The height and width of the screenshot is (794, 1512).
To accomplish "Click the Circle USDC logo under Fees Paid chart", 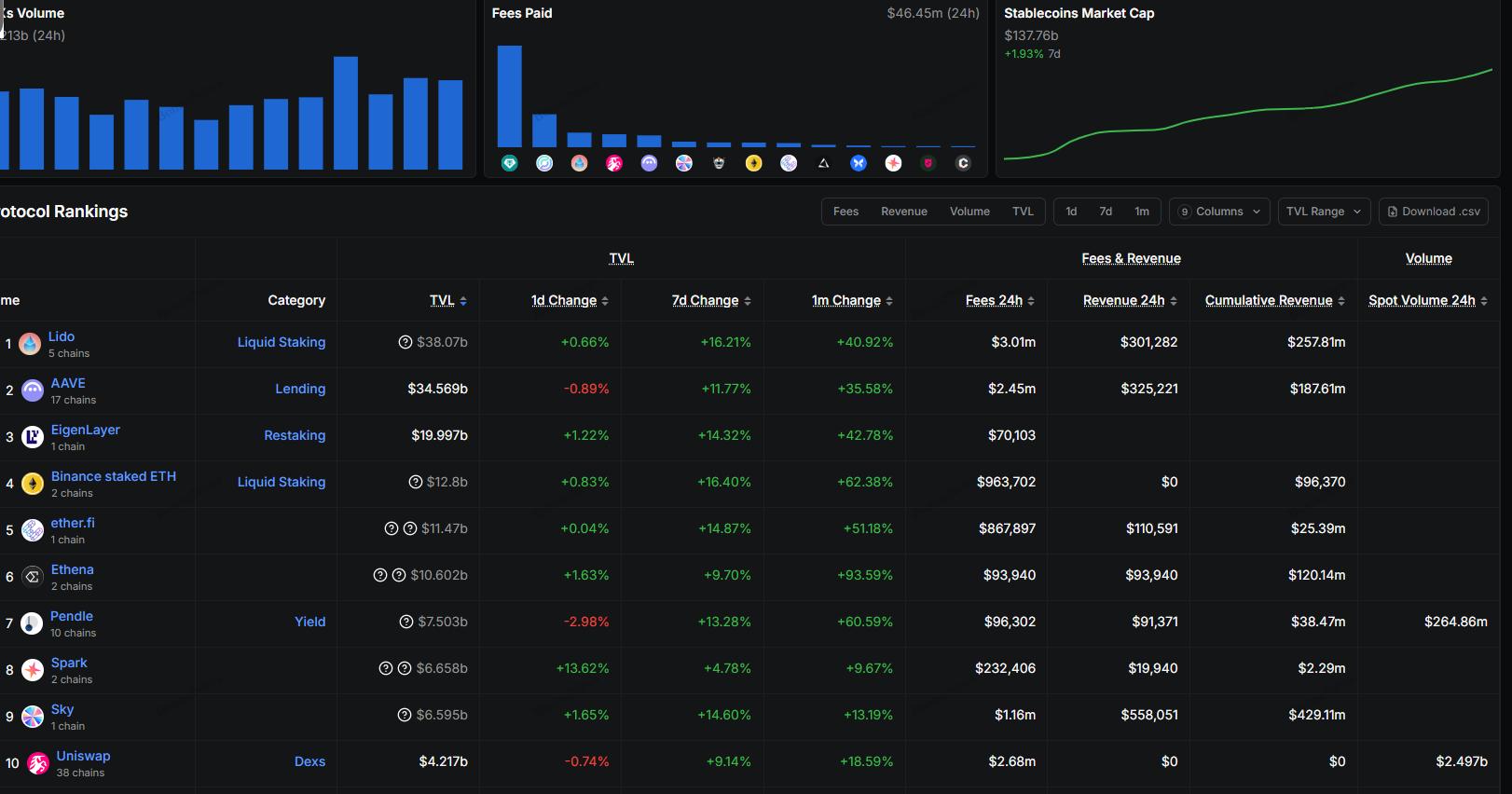I will [x=544, y=163].
